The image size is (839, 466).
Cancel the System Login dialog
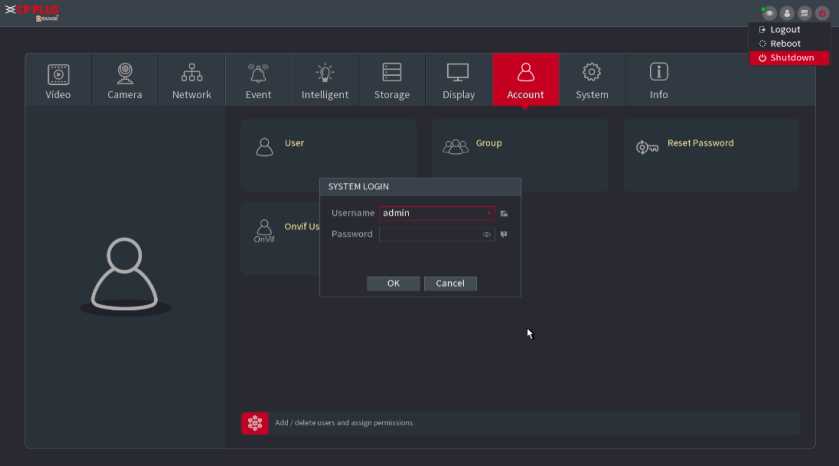(450, 283)
